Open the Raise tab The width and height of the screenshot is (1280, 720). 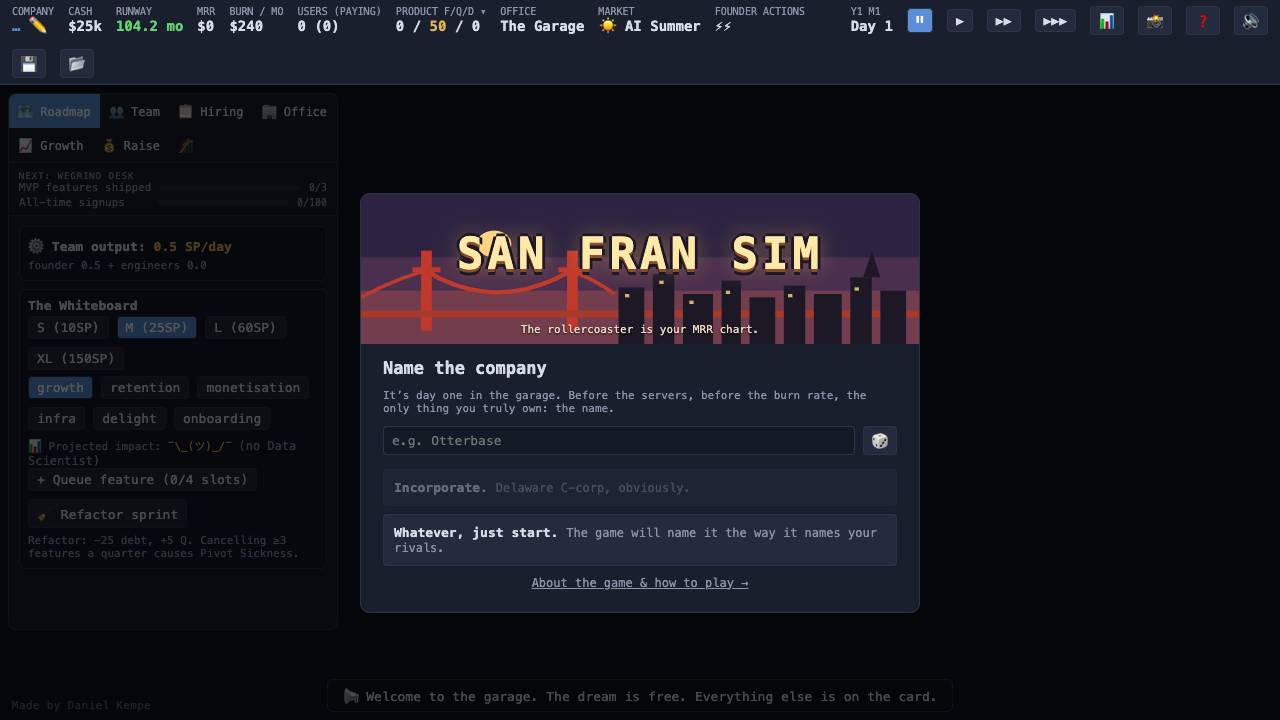131,146
